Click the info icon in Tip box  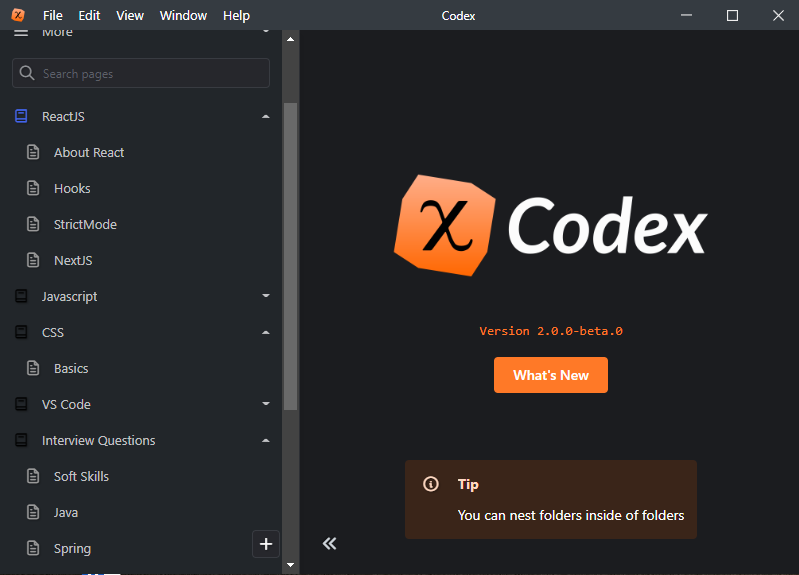[x=431, y=484]
